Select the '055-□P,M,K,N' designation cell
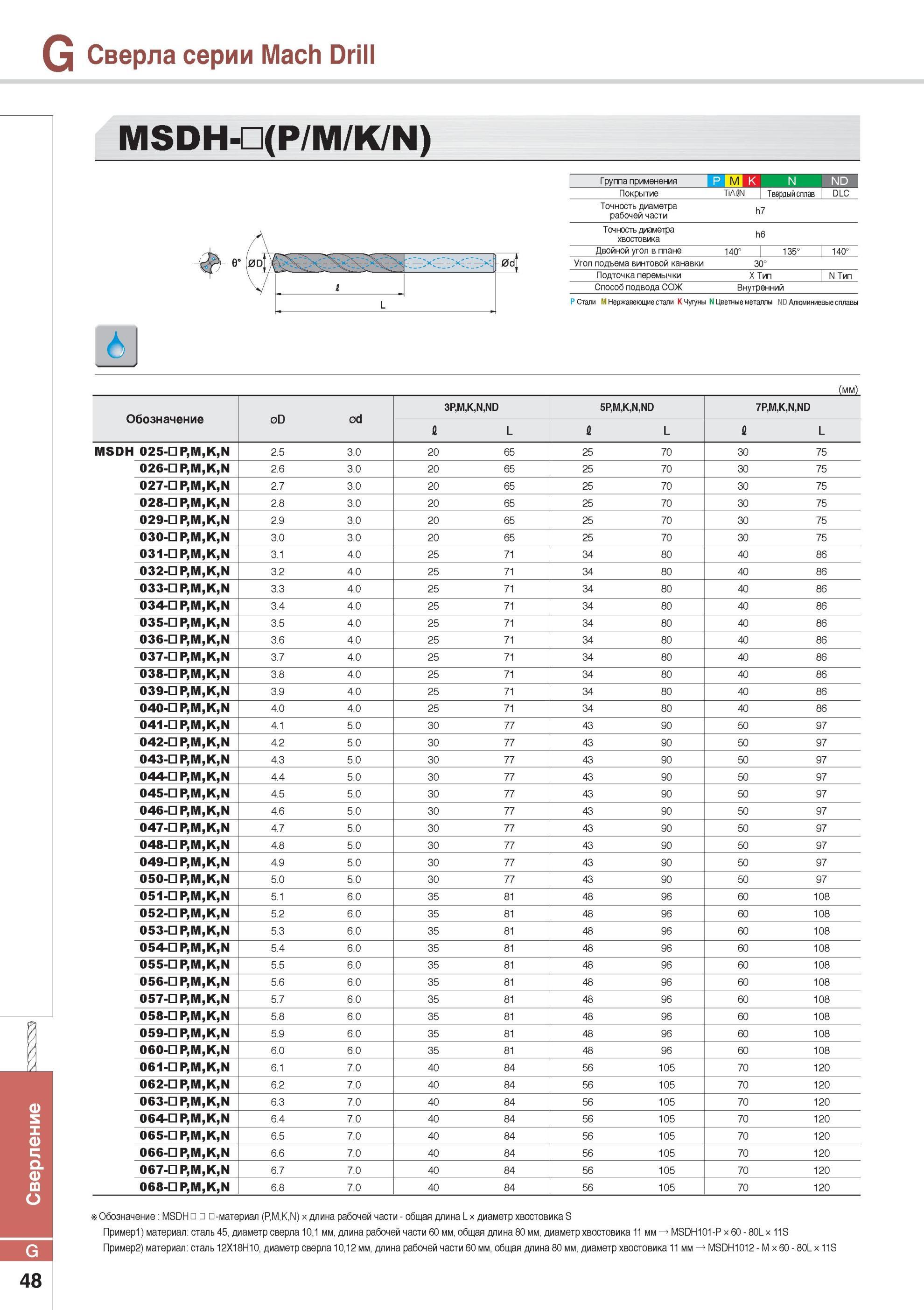924x1310 pixels. tap(185, 964)
